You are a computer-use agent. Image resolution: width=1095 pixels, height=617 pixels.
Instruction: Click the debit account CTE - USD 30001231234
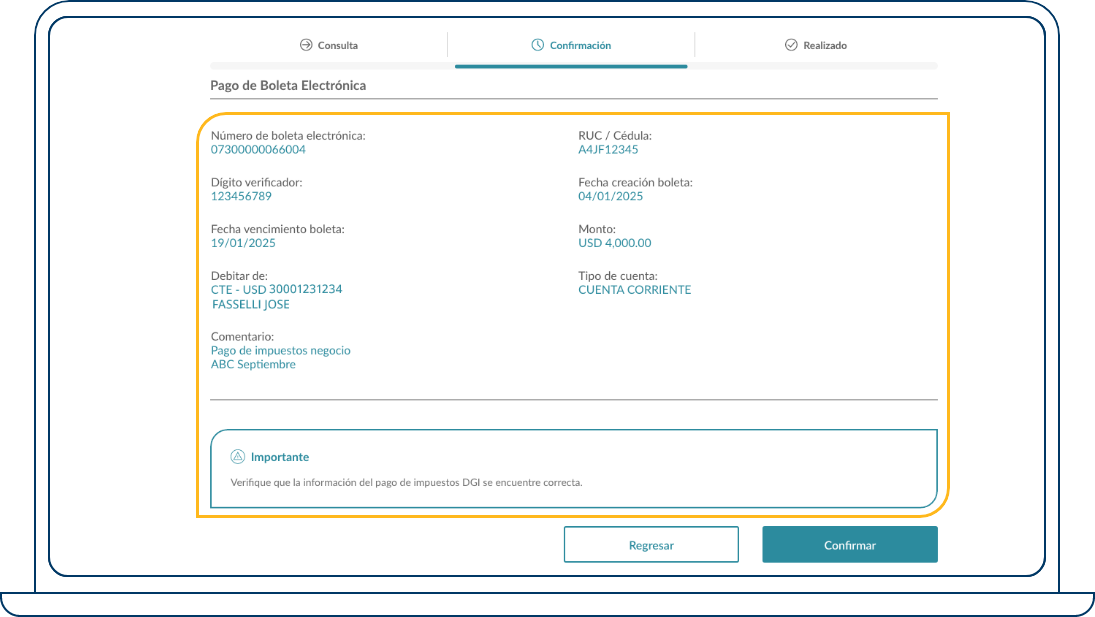tap(276, 290)
